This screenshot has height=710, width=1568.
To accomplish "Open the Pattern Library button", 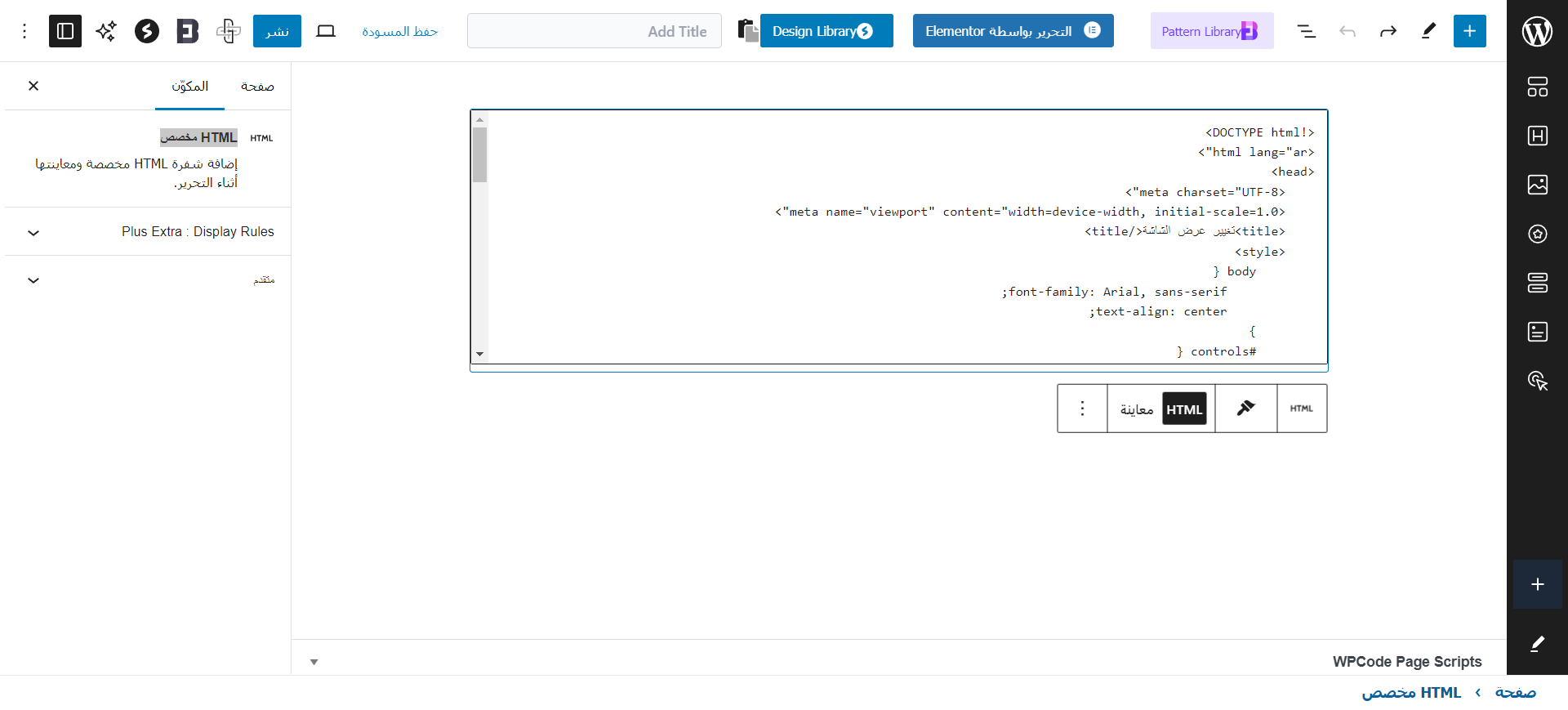I will [1212, 31].
